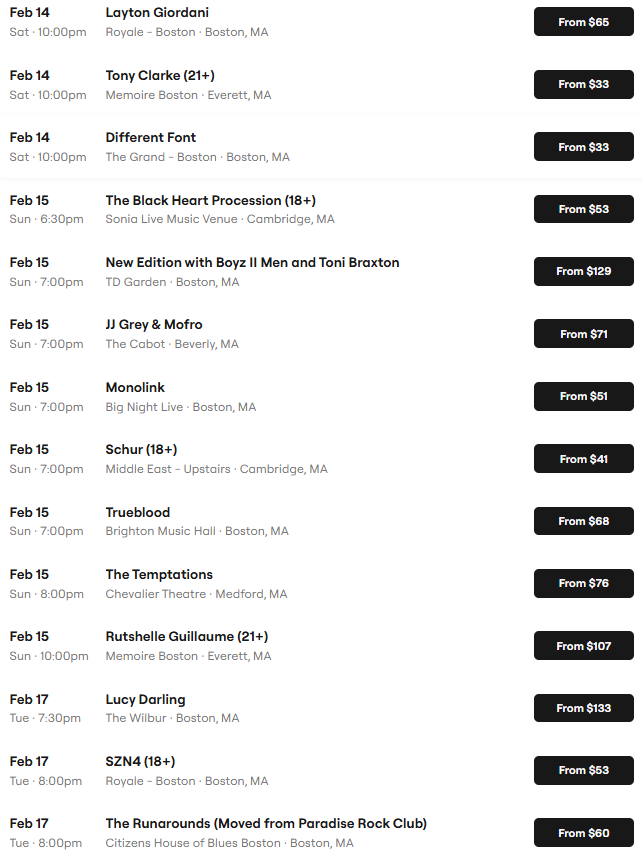The image size is (642, 865).
Task: Select 'From $68' for Trueblood tickets
Action: (x=583, y=521)
